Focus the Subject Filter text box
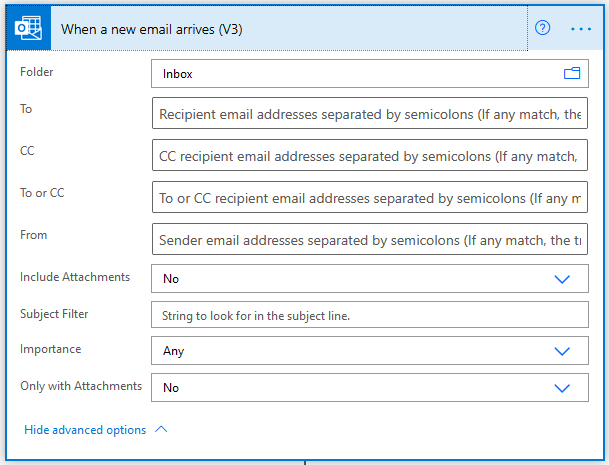 [369, 315]
